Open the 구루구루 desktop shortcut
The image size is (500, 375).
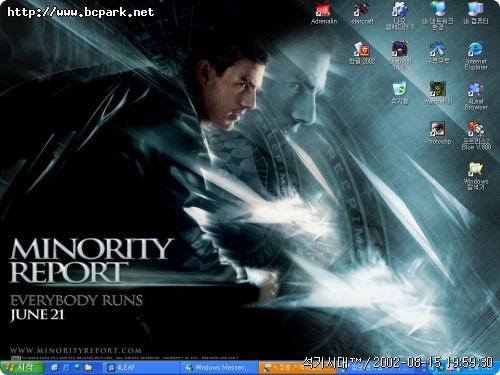(438, 53)
